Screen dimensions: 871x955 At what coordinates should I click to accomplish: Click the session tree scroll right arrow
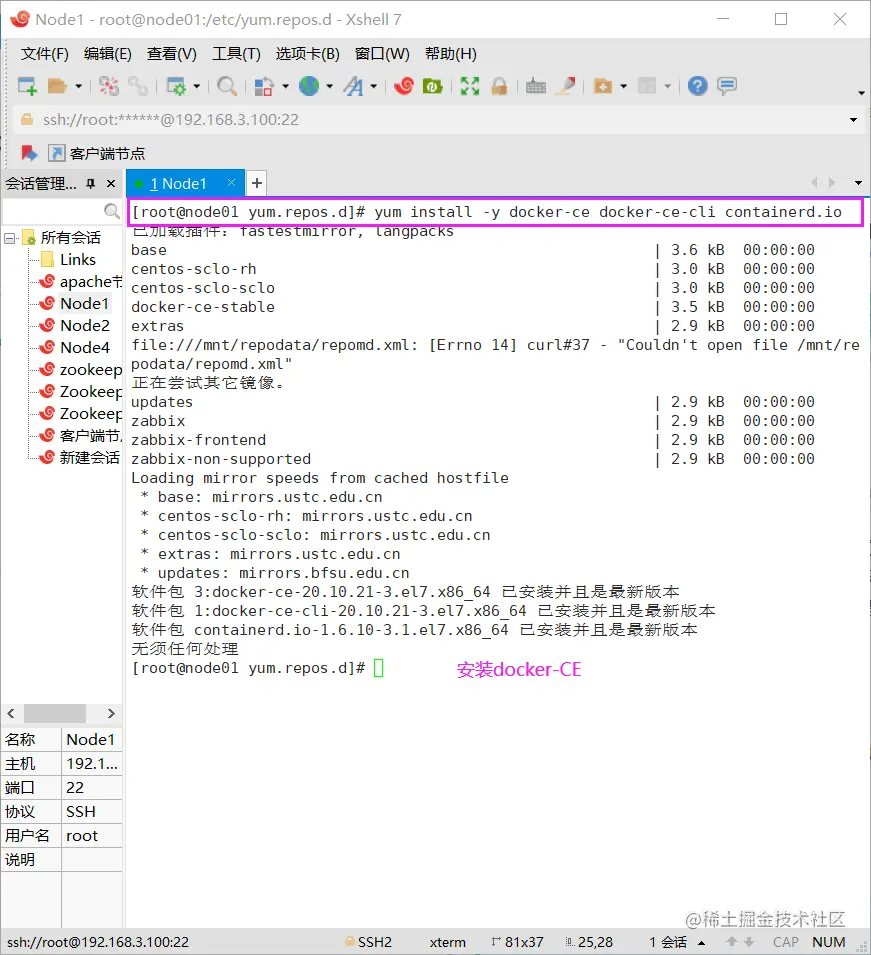click(x=111, y=713)
